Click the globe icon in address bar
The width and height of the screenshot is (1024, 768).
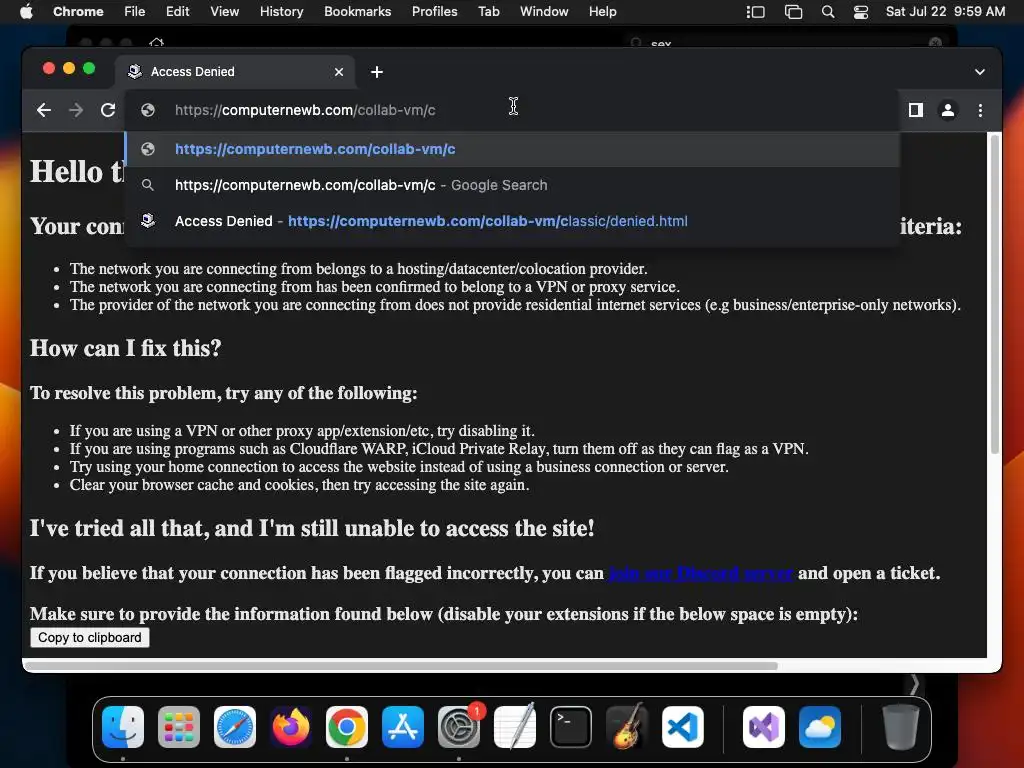(x=148, y=110)
